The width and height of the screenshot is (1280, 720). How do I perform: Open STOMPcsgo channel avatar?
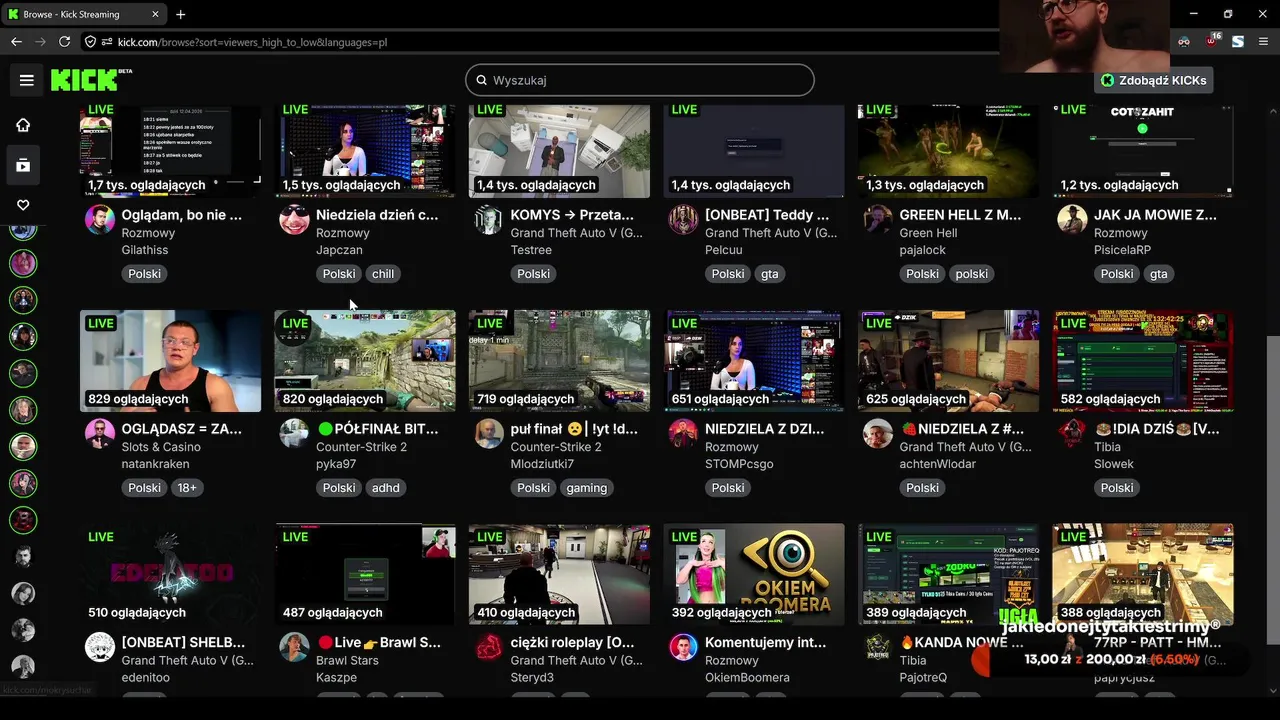coord(683,433)
